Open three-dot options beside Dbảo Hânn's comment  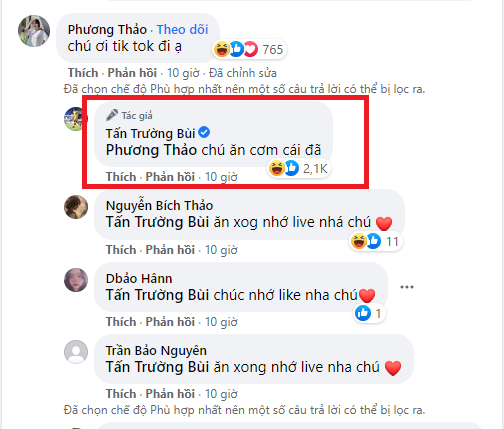[407, 287]
